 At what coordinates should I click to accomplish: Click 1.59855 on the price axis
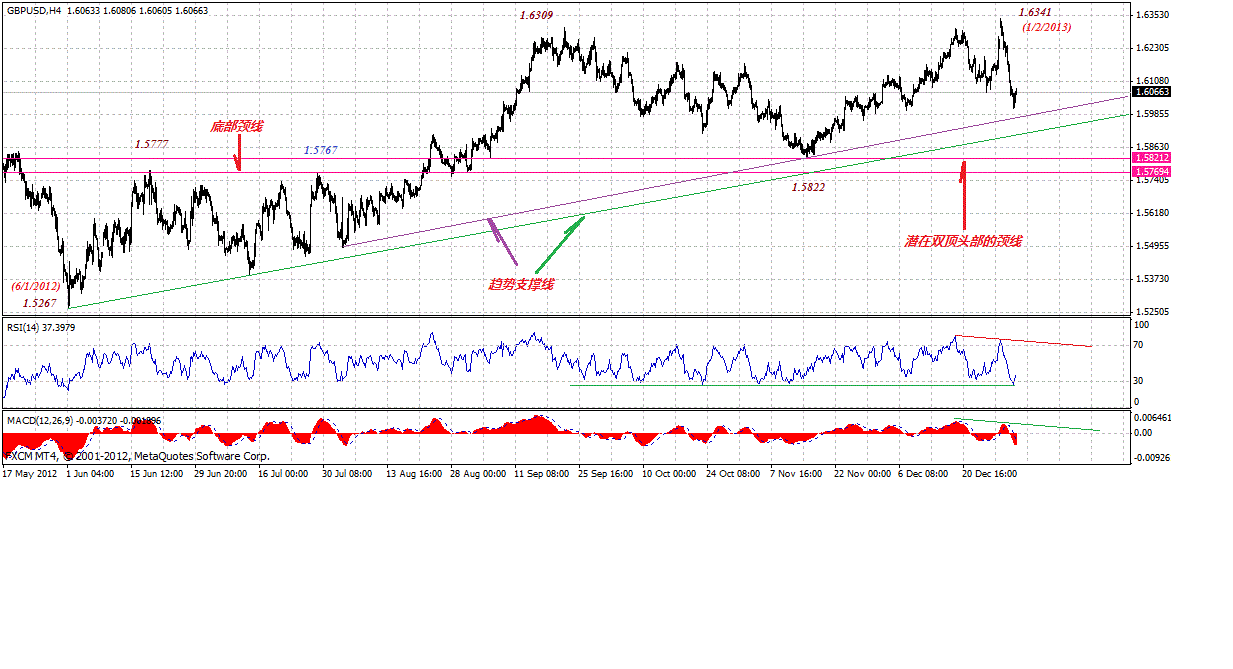click(1152, 114)
